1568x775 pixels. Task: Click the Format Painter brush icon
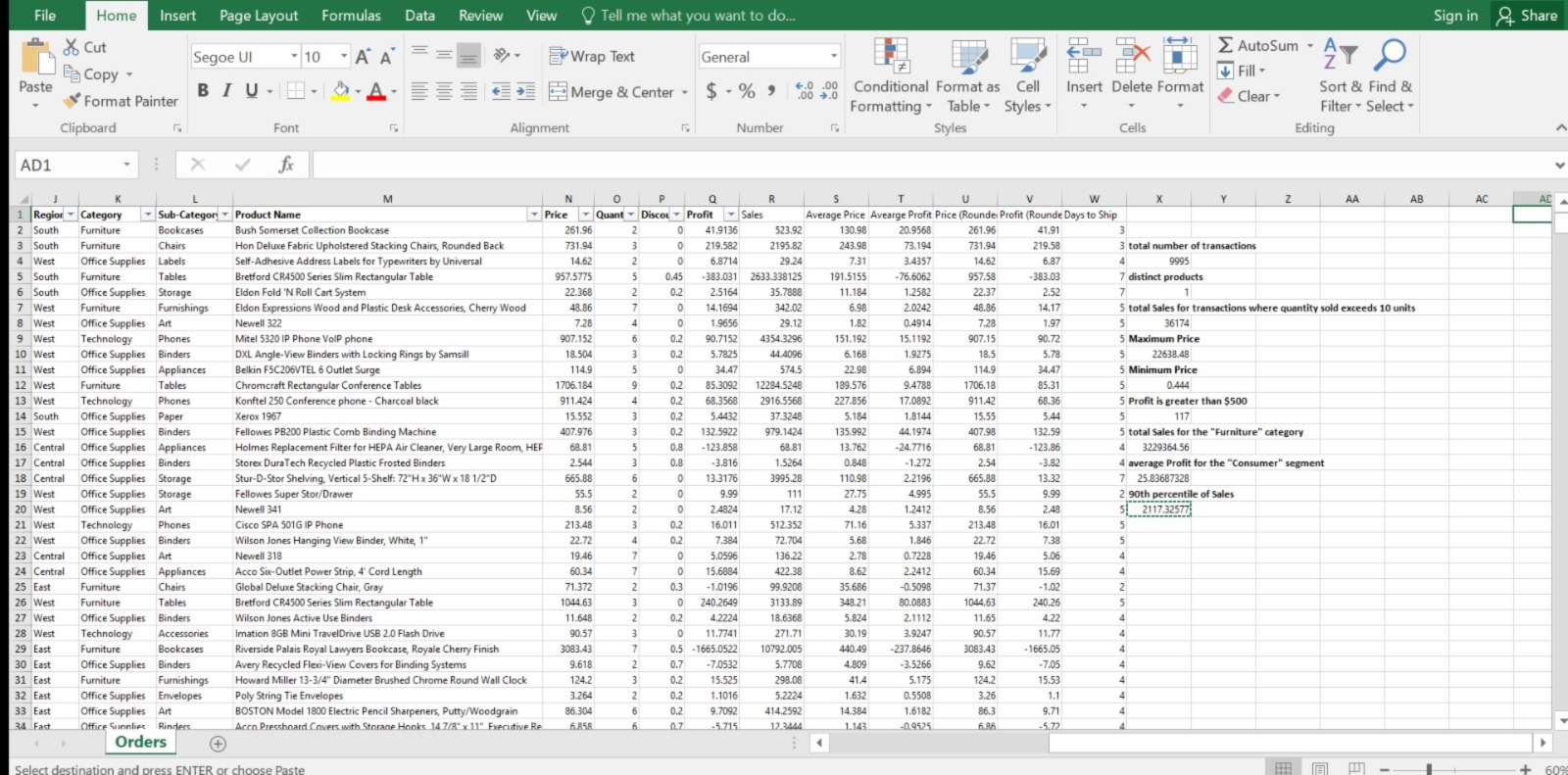click(72, 101)
